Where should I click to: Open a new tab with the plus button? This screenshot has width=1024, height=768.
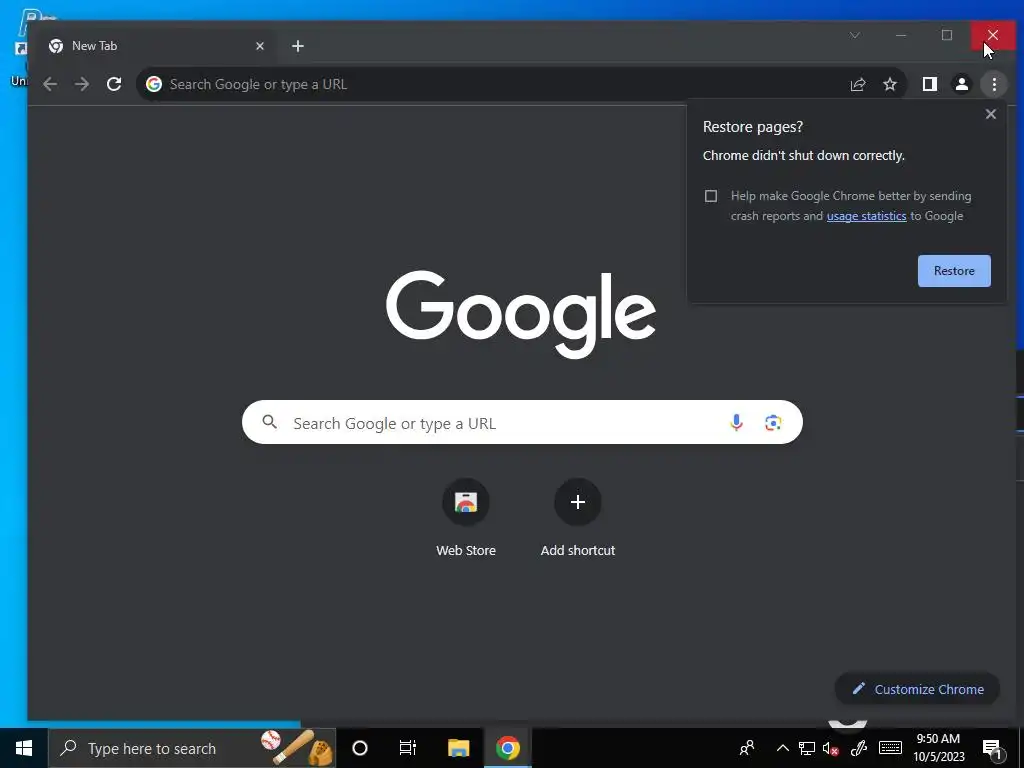tap(298, 46)
